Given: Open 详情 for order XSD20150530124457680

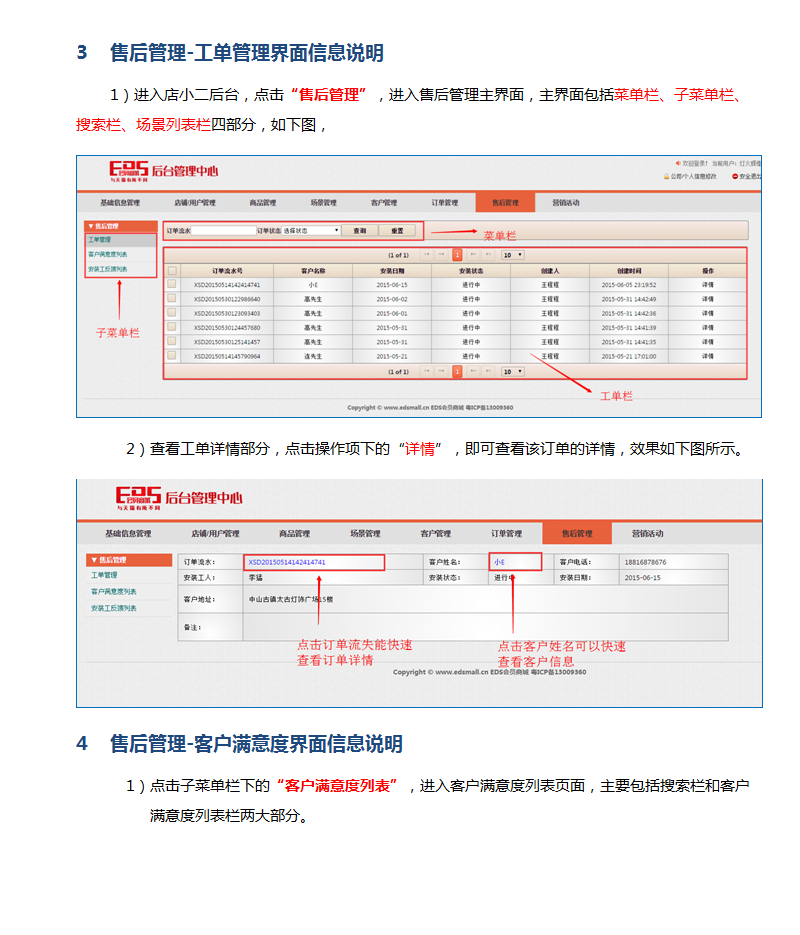Looking at the screenshot, I should (x=708, y=328).
